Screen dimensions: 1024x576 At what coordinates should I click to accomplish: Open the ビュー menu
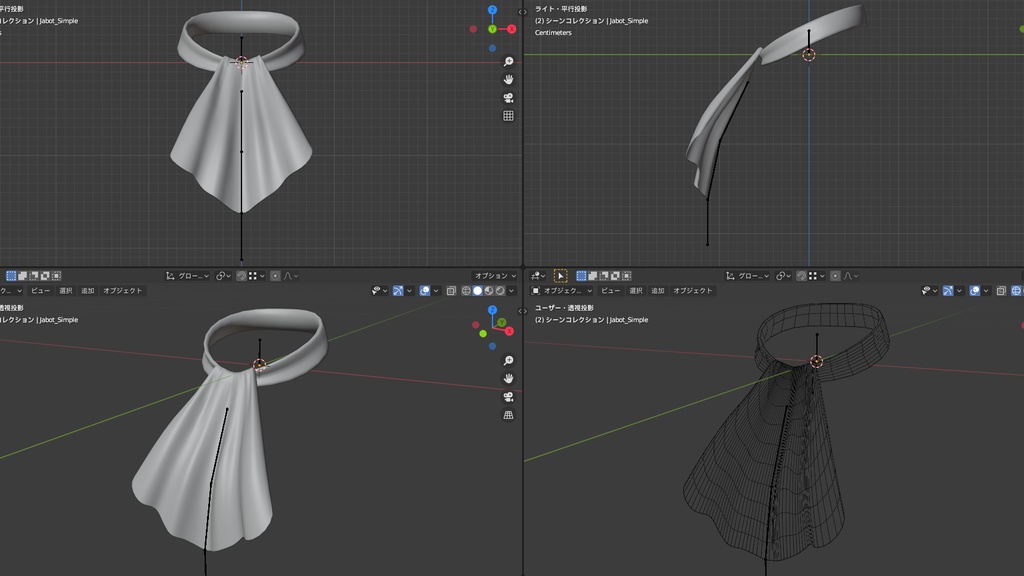click(x=41, y=290)
